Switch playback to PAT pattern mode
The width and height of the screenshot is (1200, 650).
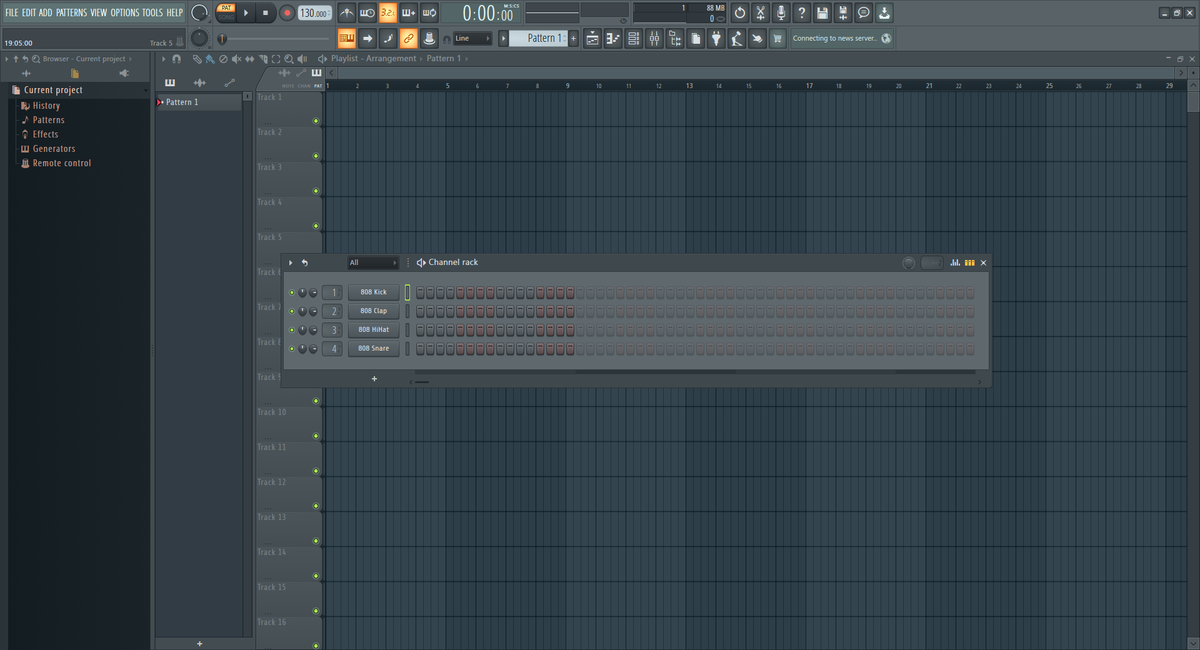[226, 8]
